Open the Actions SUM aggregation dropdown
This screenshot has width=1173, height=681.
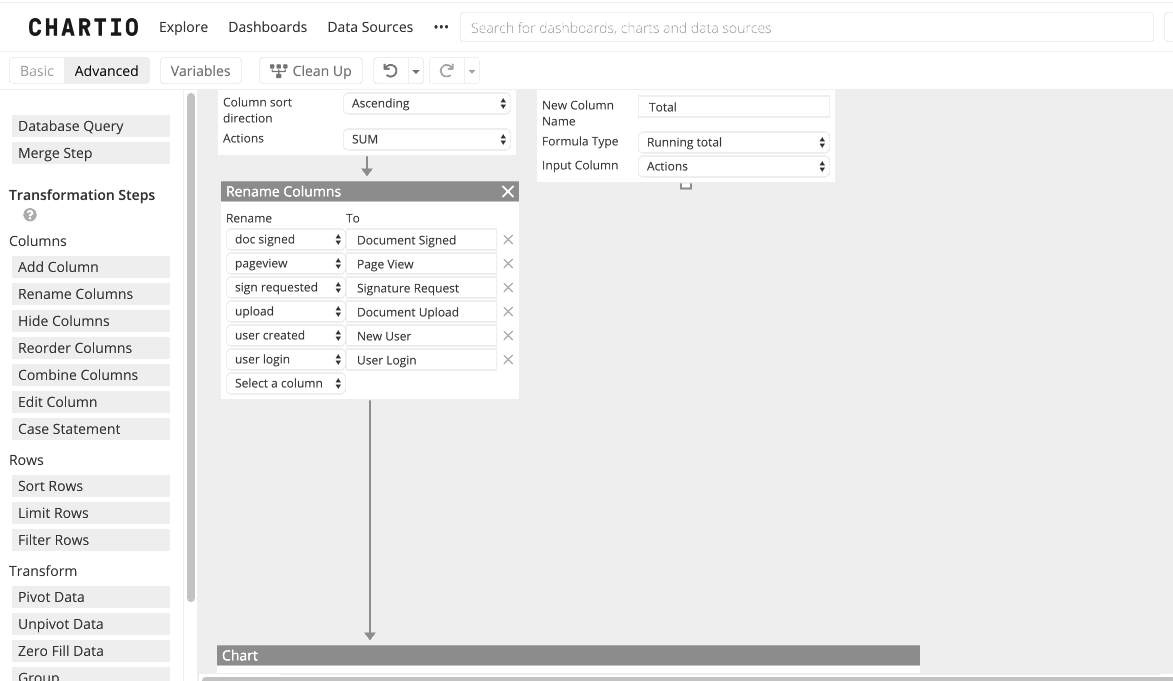tap(427, 139)
